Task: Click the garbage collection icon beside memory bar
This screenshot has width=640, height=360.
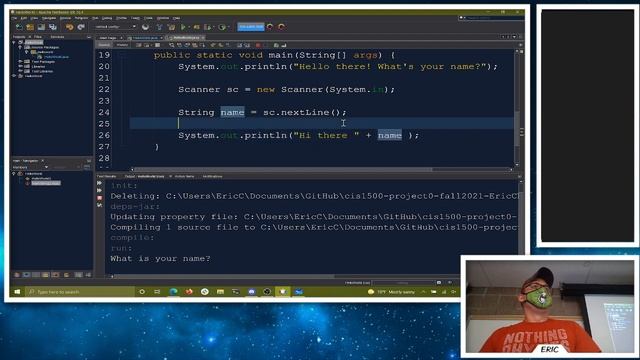Action: point(270,27)
